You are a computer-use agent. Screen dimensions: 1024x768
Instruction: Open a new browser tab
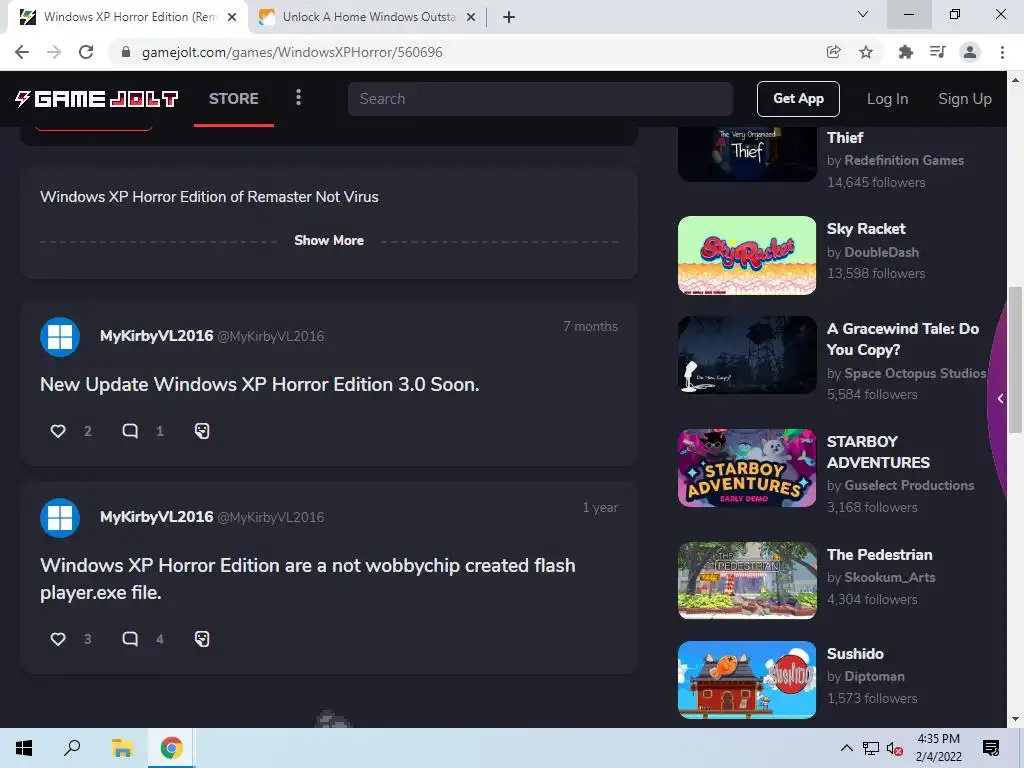point(509,17)
